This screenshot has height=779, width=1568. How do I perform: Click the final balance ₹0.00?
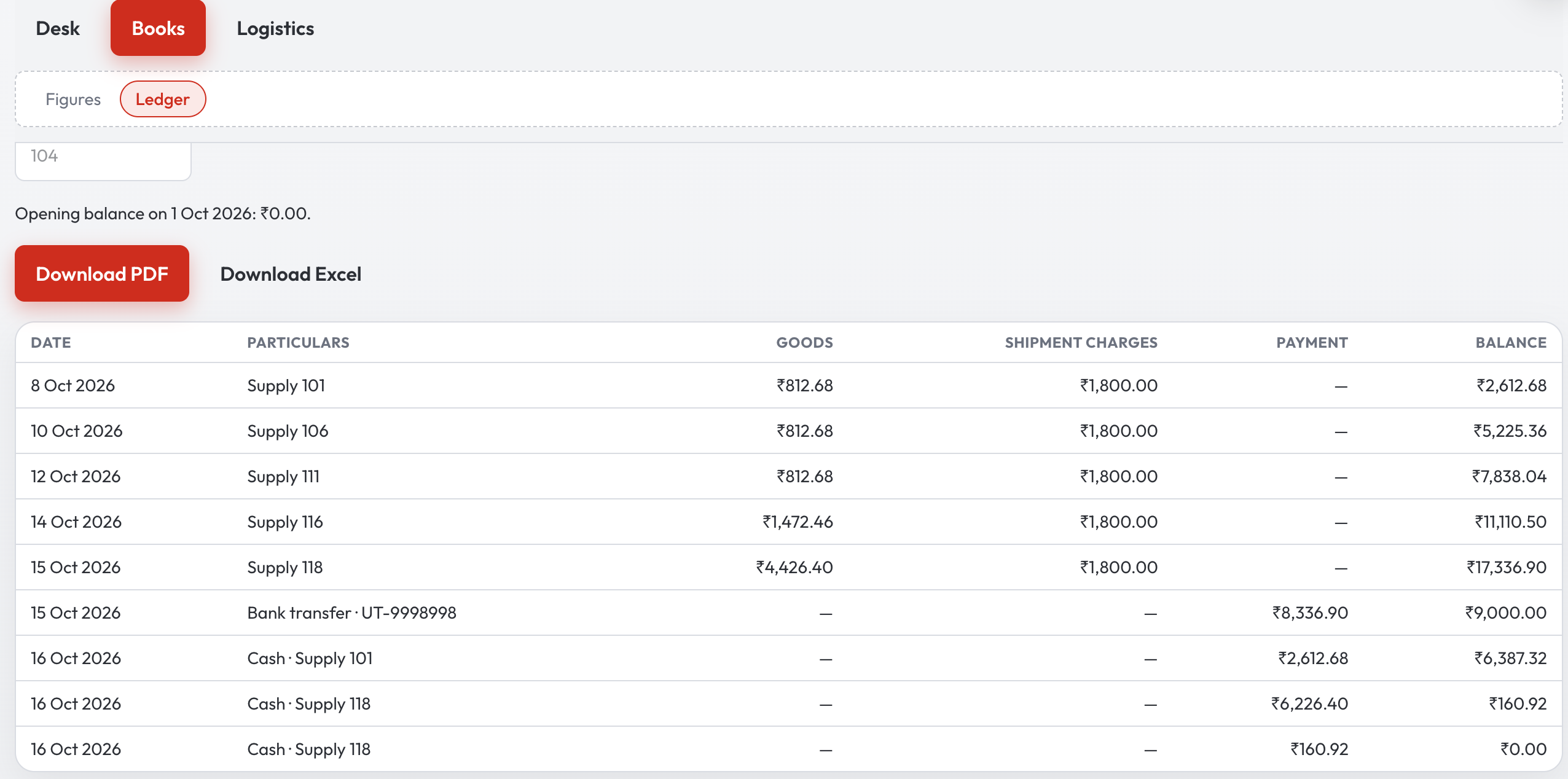pos(1523,749)
